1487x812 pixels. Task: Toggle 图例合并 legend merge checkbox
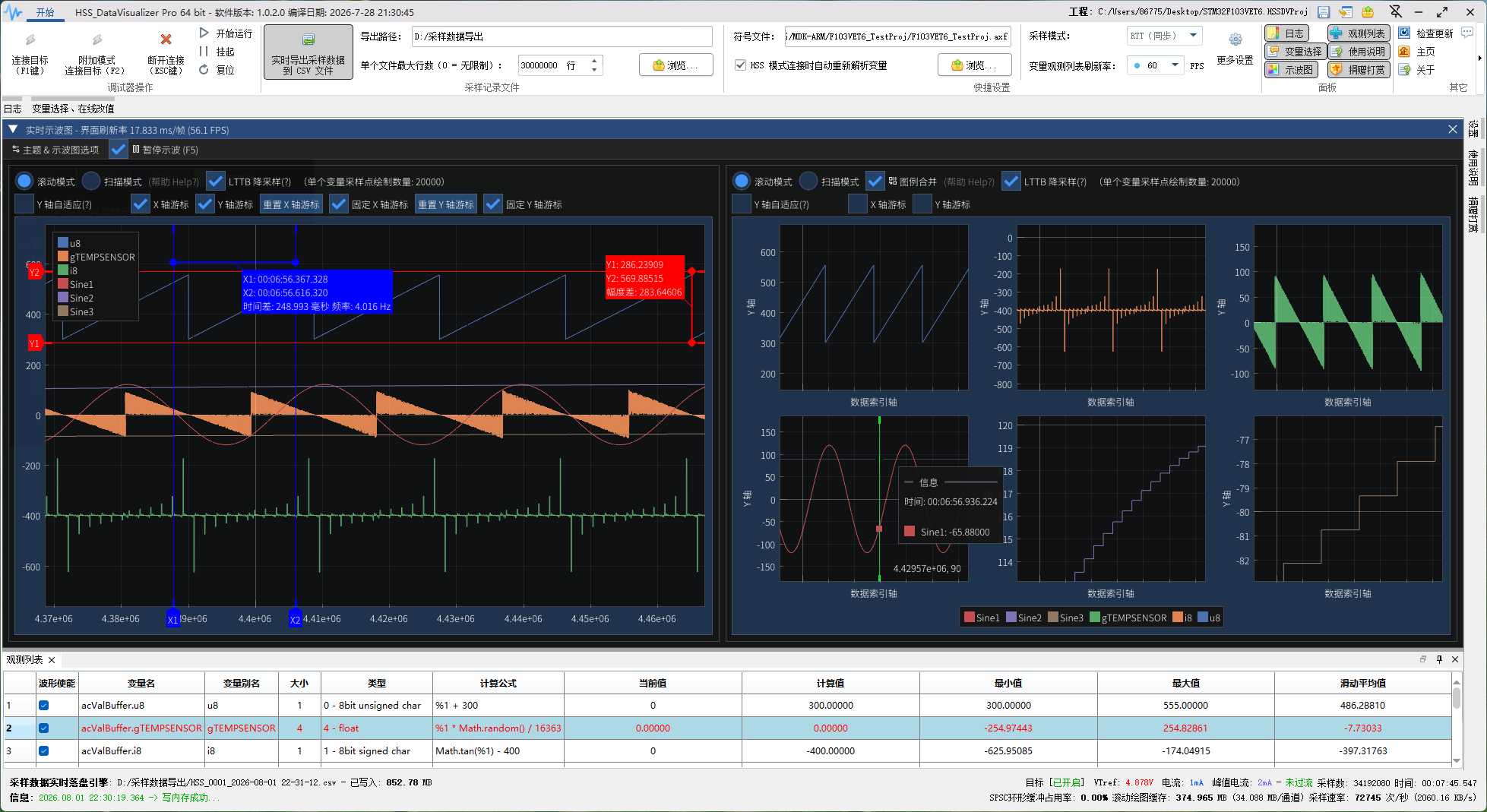click(x=875, y=181)
